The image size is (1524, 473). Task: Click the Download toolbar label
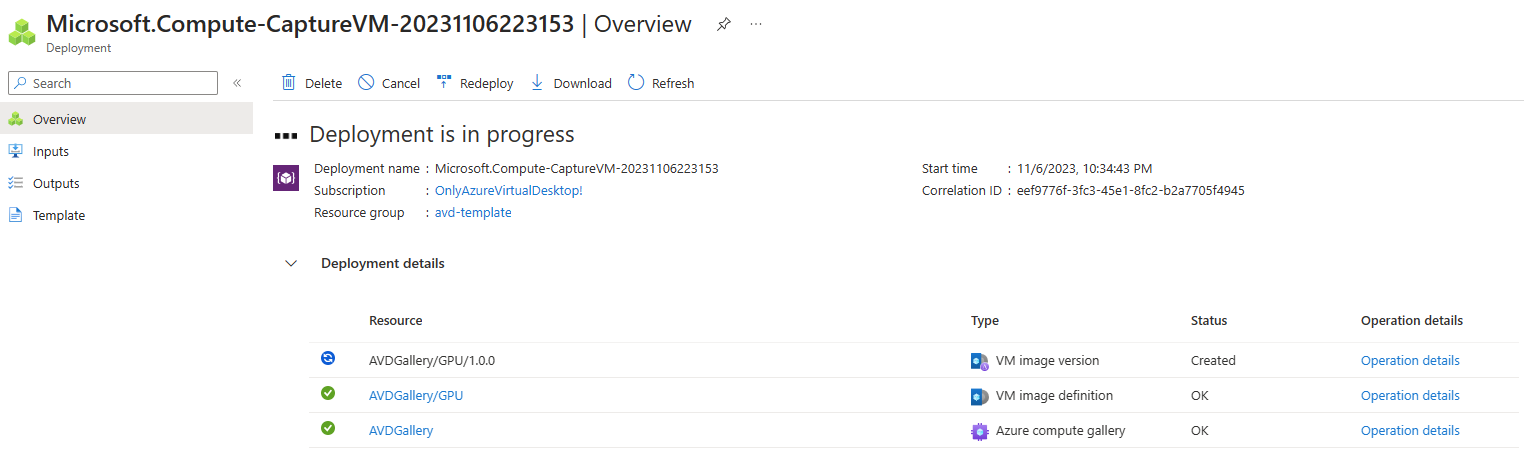tap(583, 84)
